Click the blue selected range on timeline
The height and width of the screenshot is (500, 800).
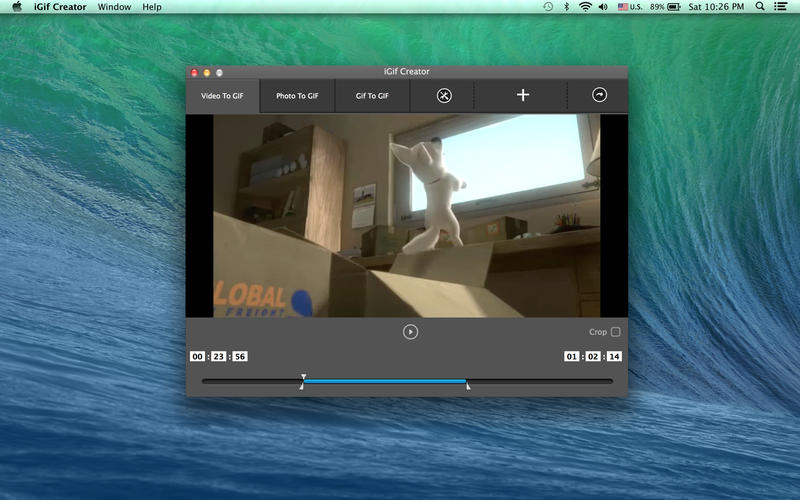[385, 381]
